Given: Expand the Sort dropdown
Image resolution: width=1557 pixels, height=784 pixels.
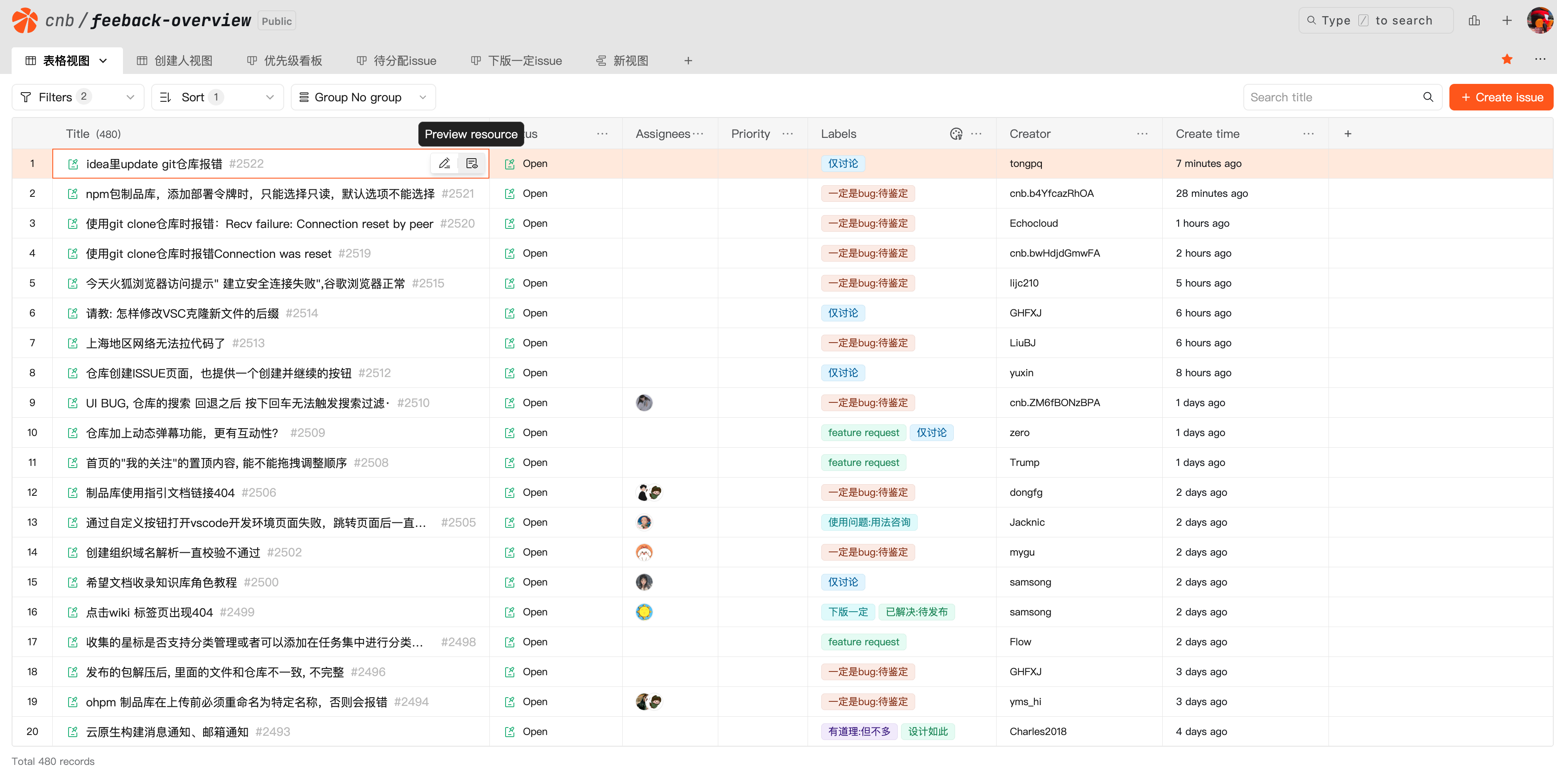Looking at the screenshot, I should (217, 97).
